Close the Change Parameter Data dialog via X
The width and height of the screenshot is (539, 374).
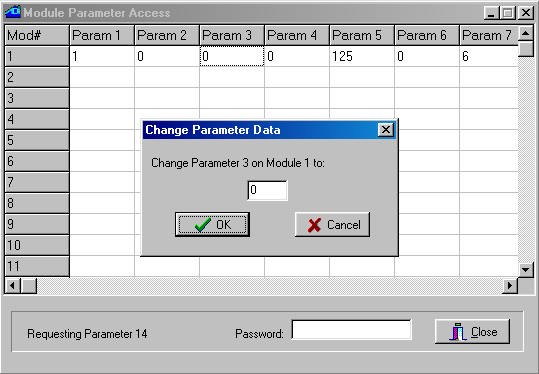pos(386,130)
